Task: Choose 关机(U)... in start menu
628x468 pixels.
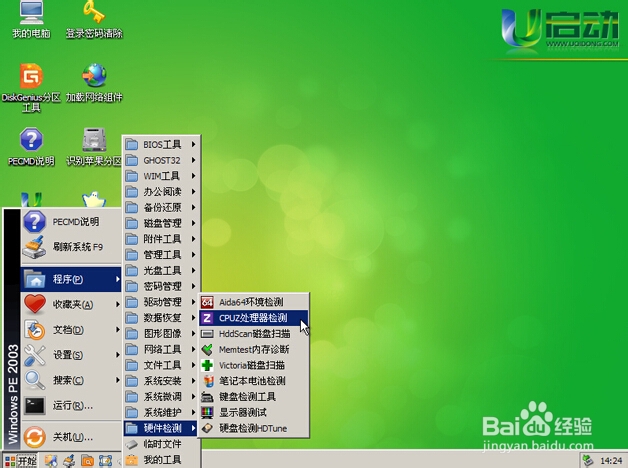Action: (71, 437)
